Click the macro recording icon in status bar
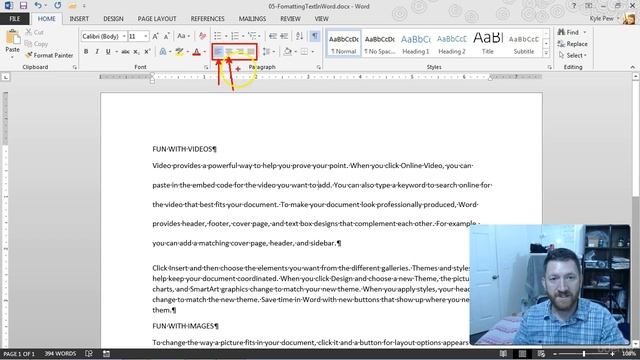This screenshot has height=360, width=640. [107, 353]
